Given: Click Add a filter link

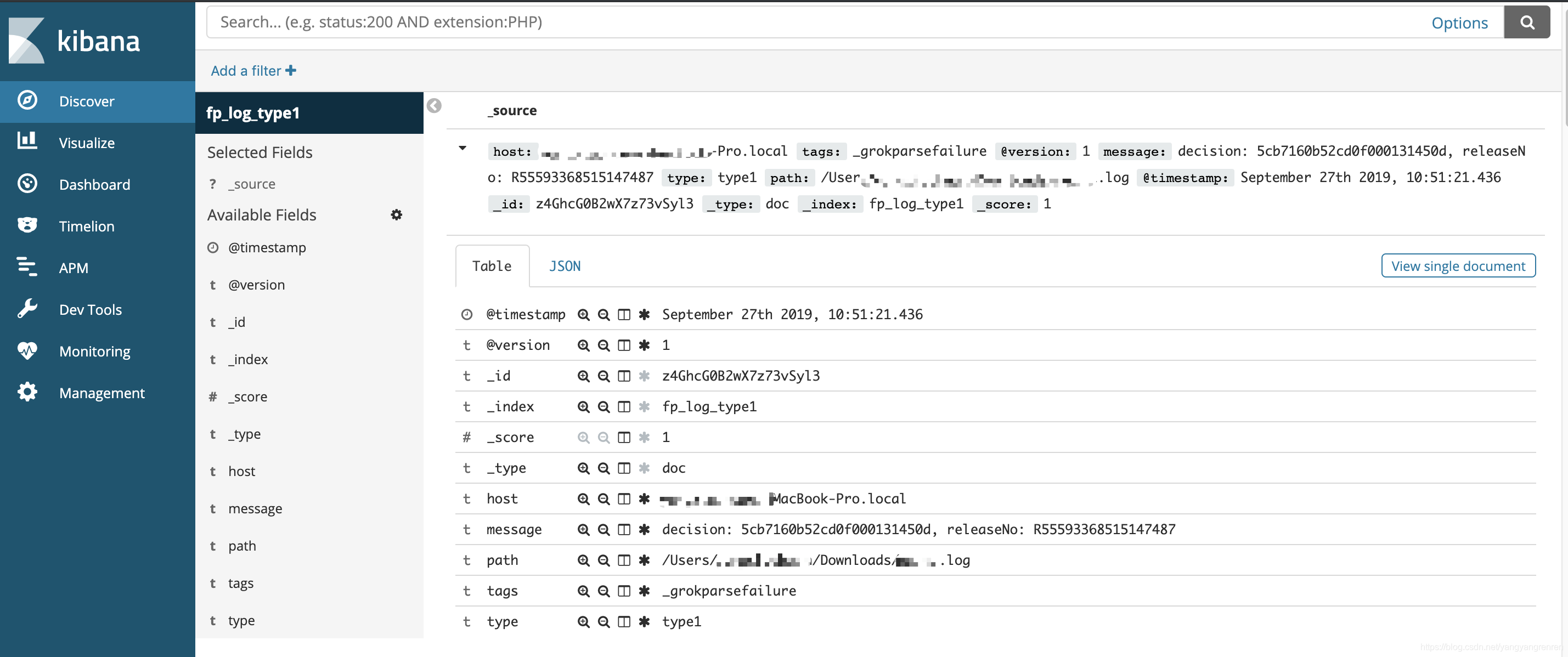Looking at the screenshot, I should tap(253, 69).
